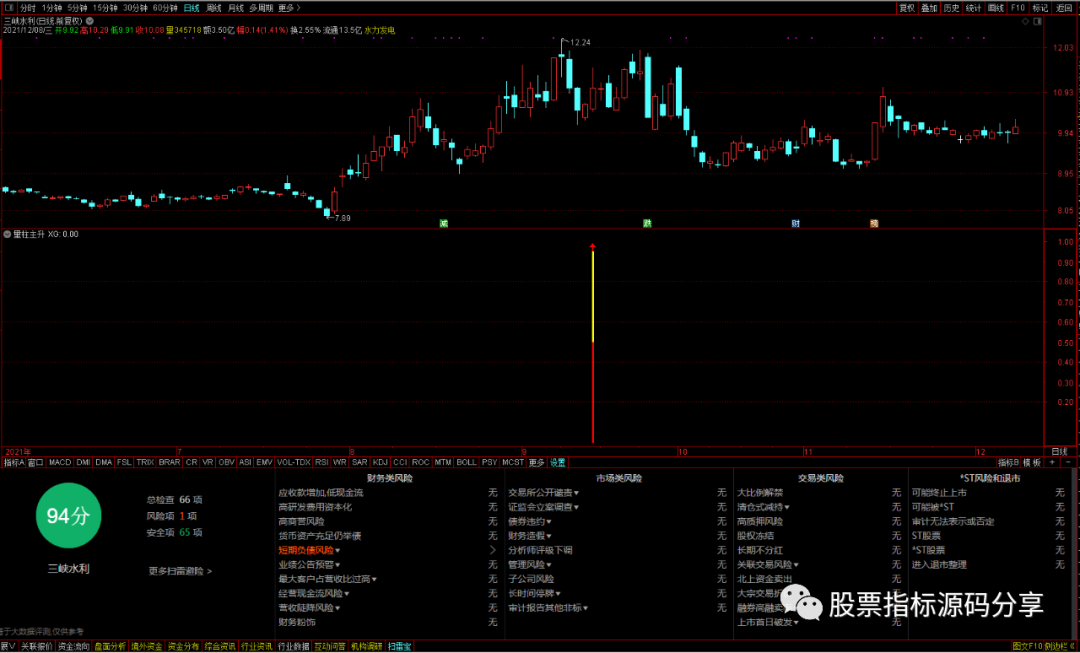Click the minus zoom icon beside 日线
1080x653 pixels.
(x=1068, y=462)
